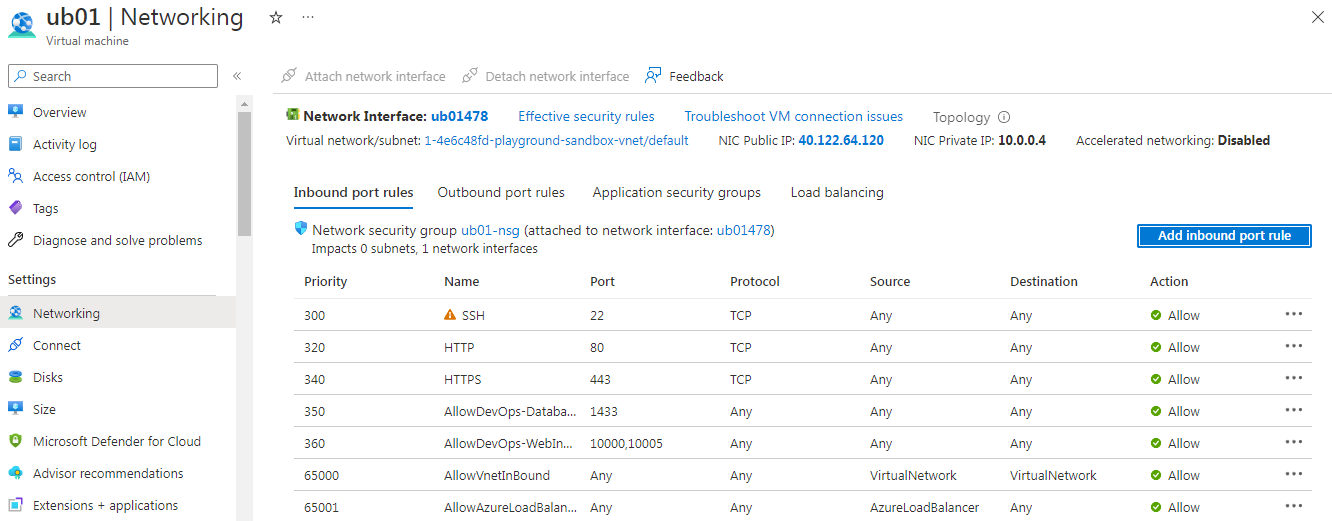Open the ellipsis menu for the SSH rule
The width and height of the screenshot is (1332, 521).
[1294, 314]
